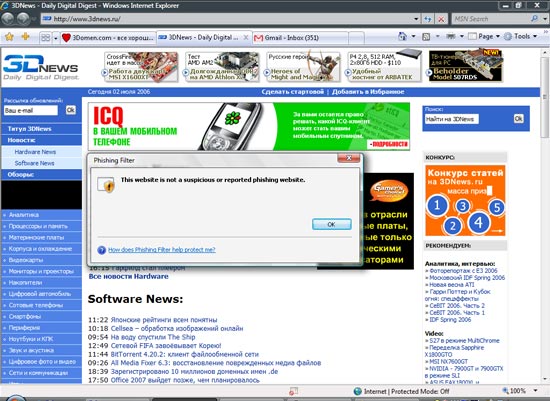Click the 3DNews logo
This screenshot has width=550, height=401.
(41, 67)
